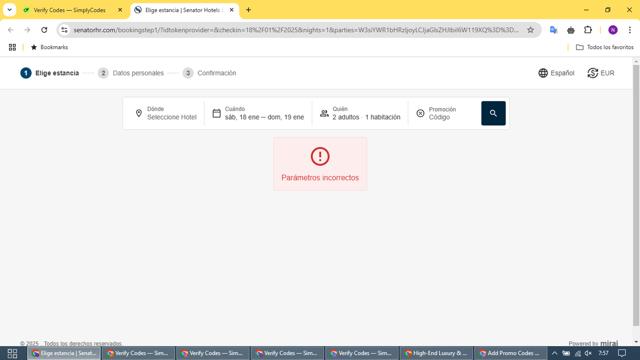This screenshot has height=360, width=640.
Task: Click the people icon beside Quién
Action: pyautogui.click(x=324, y=113)
